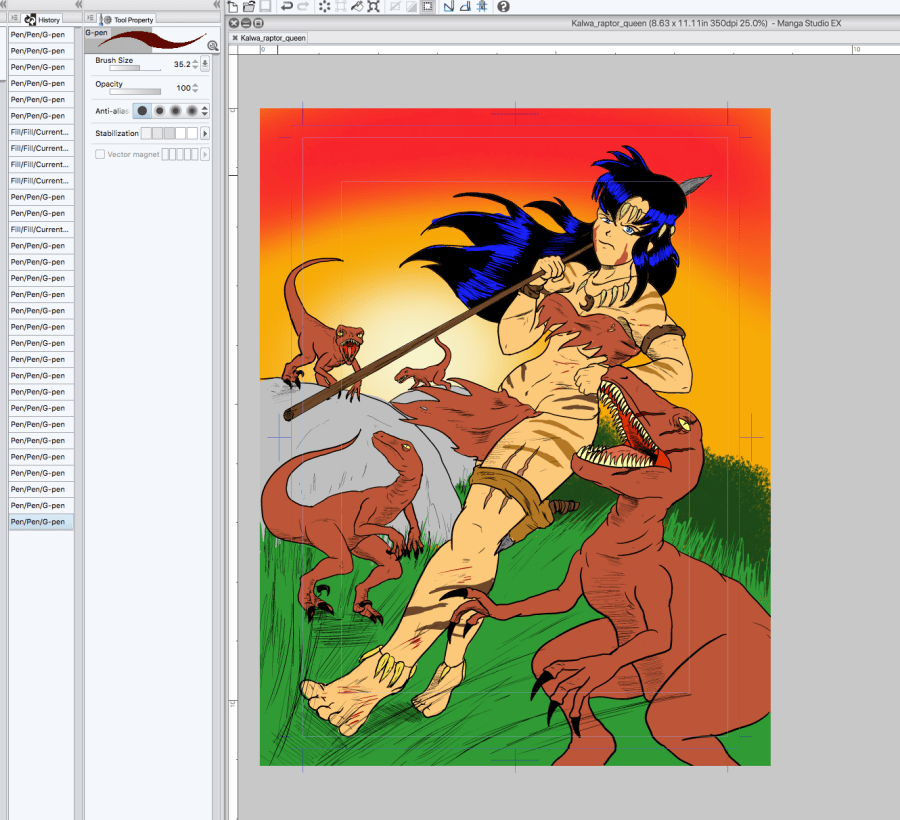This screenshot has width=900, height=820.
Task: Open Brush Size dynamics settings button
Action: click(x=205, y=64)
